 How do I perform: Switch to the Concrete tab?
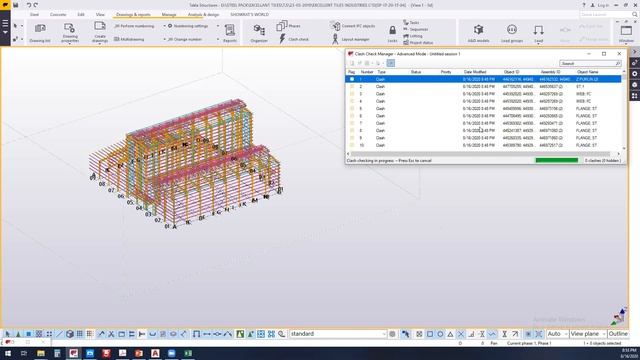(x=58, y=14)
